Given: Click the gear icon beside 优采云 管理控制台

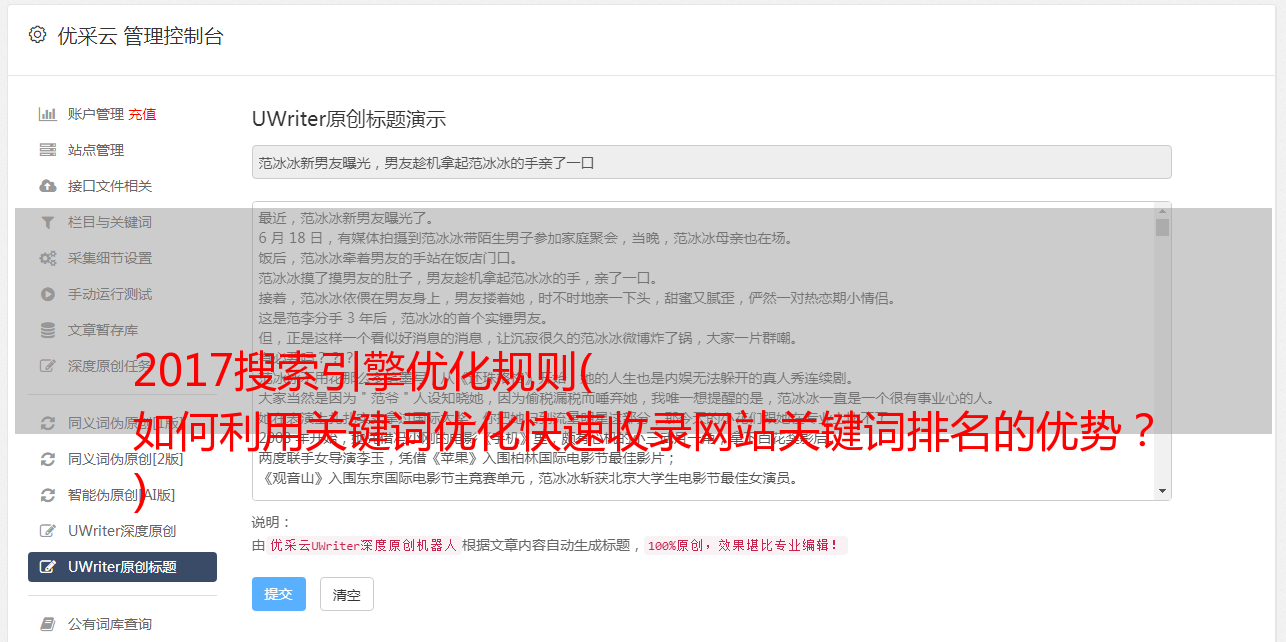Looking at the screenshot, I should 37,35.
